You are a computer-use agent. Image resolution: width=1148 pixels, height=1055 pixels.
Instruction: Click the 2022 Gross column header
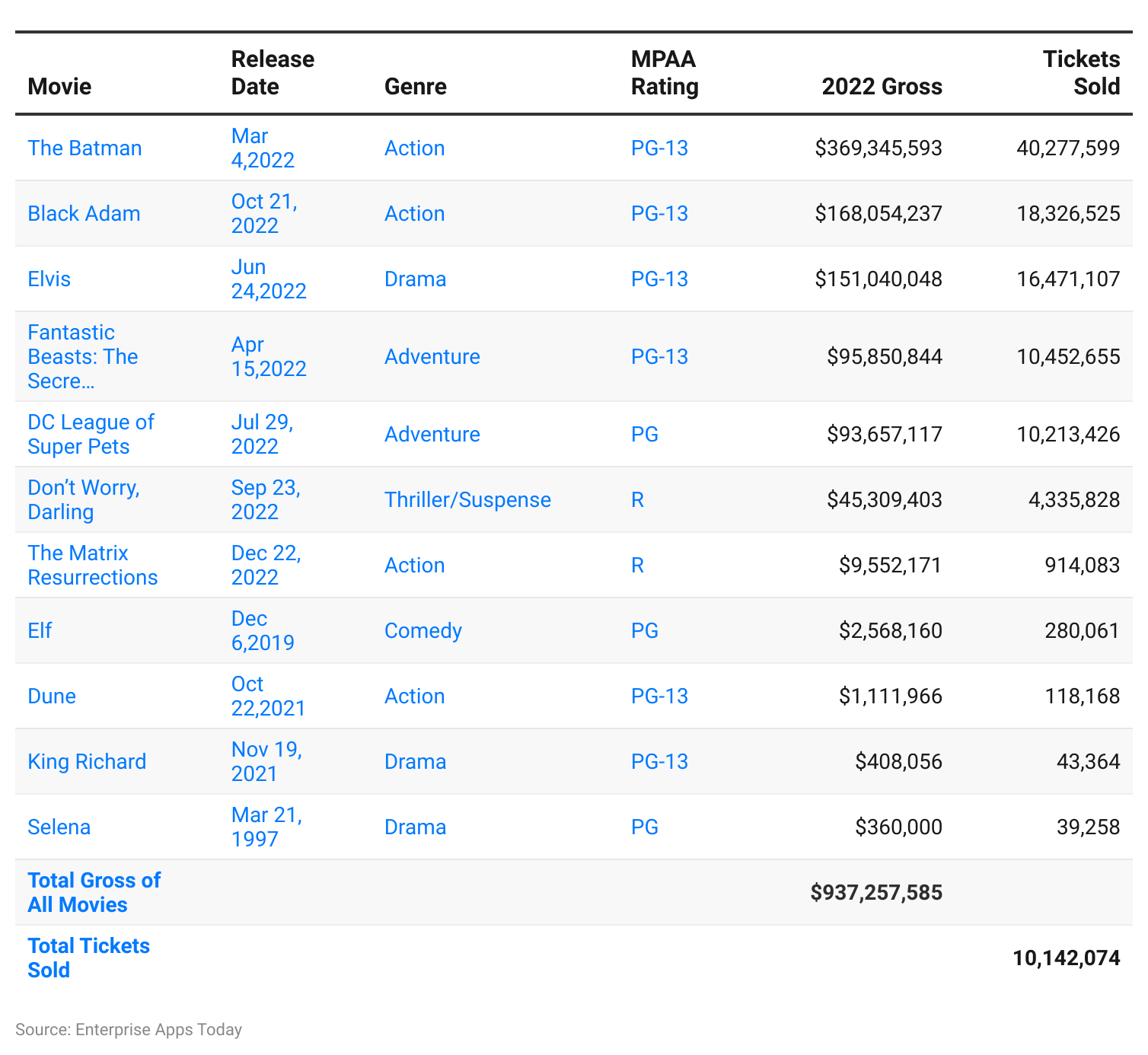click(882, 86)
